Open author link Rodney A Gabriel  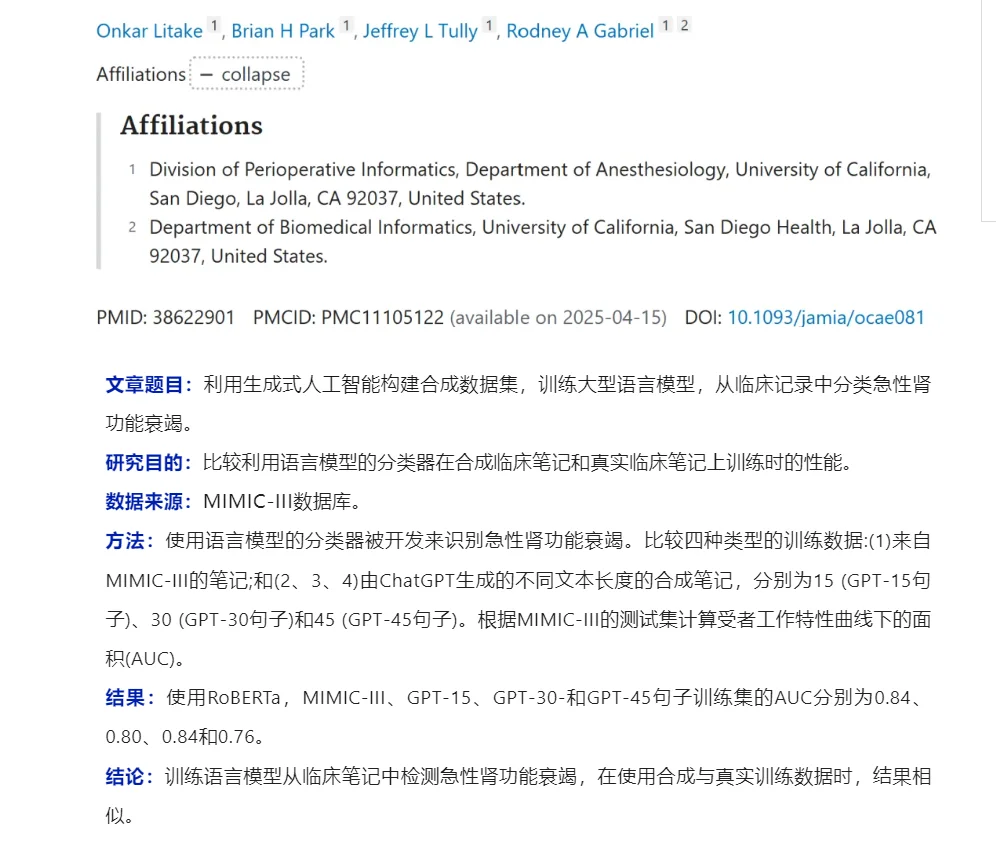[x=580, y=30]
